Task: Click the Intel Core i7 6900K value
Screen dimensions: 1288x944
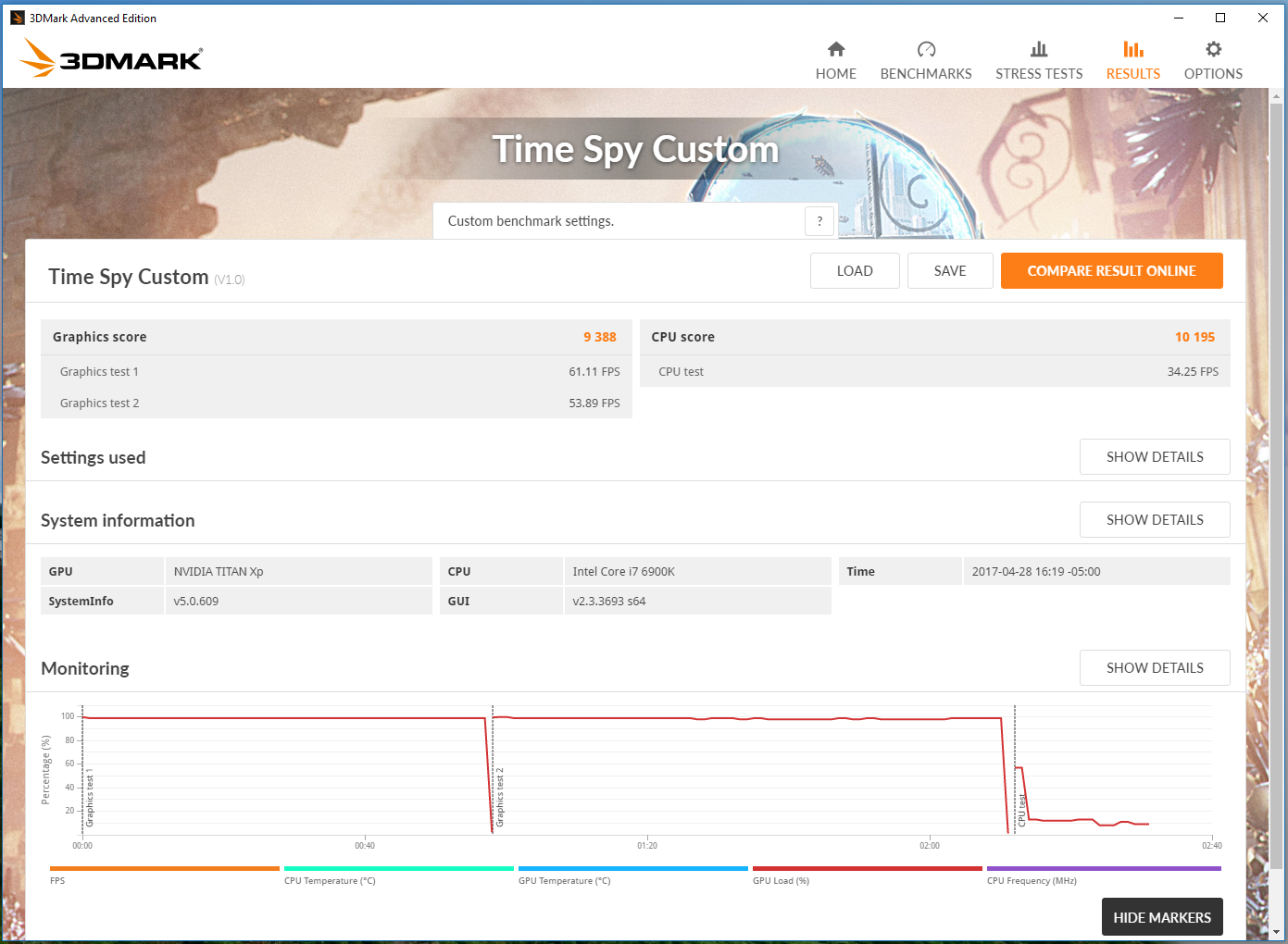Action: (623, 571)
